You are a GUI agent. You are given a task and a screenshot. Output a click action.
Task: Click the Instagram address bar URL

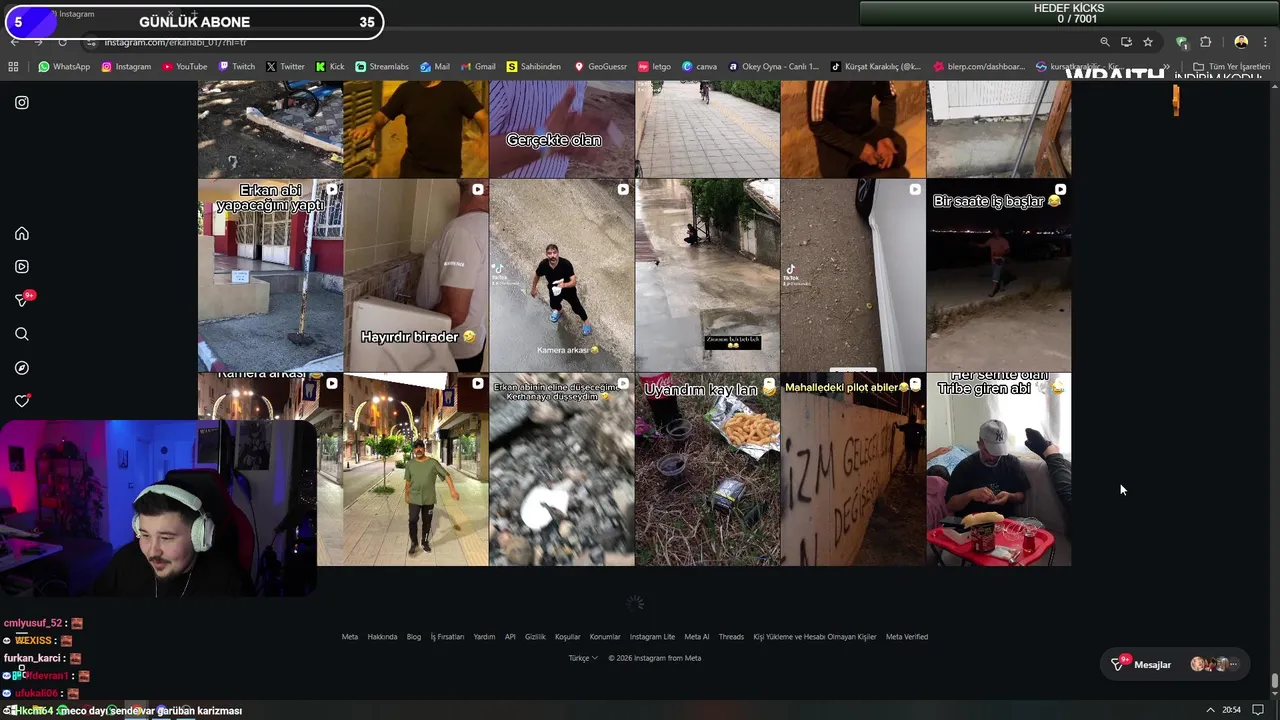[175, 42]
